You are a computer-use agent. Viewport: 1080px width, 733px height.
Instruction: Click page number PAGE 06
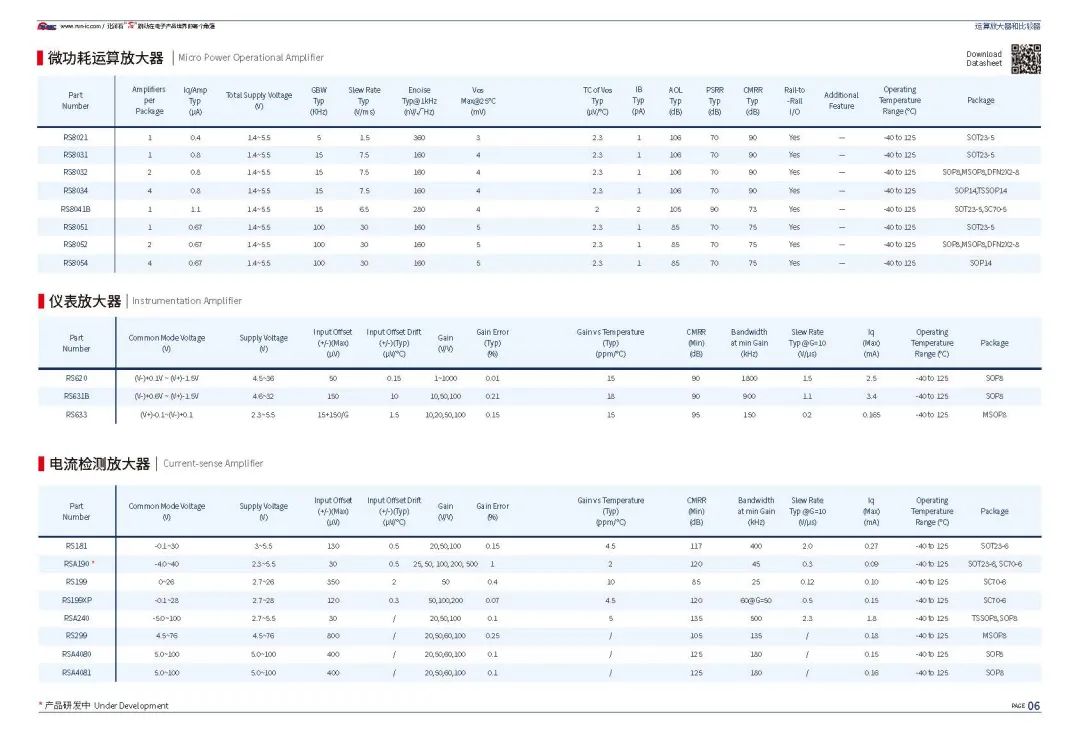[x=1026, y=705]
